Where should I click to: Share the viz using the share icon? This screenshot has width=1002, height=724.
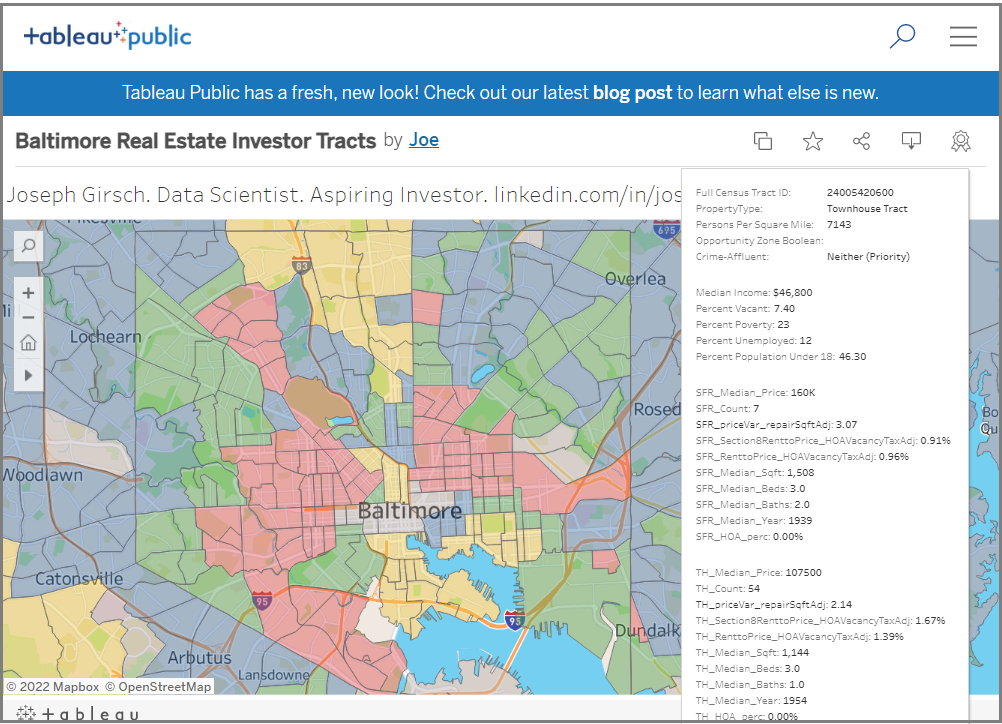coord(861,141)
